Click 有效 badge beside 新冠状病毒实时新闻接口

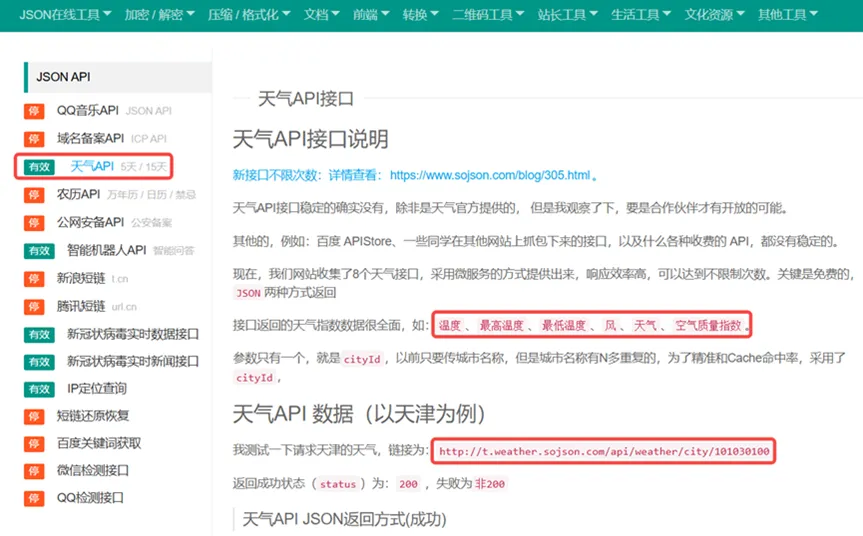[x=39, y=362]
